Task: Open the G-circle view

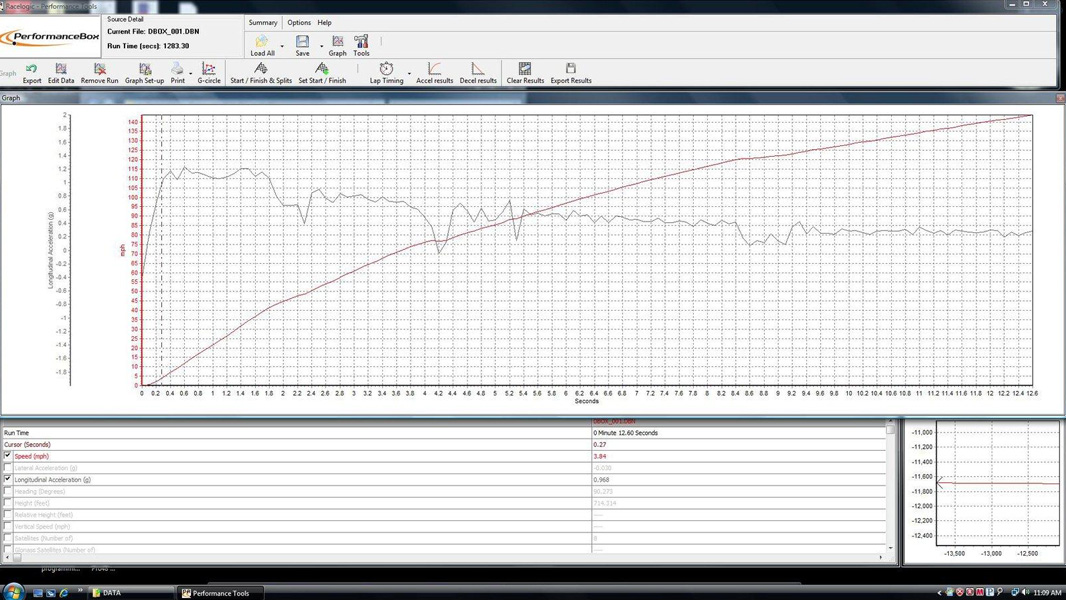Action: pyautogui.click(x=208, y=72)
